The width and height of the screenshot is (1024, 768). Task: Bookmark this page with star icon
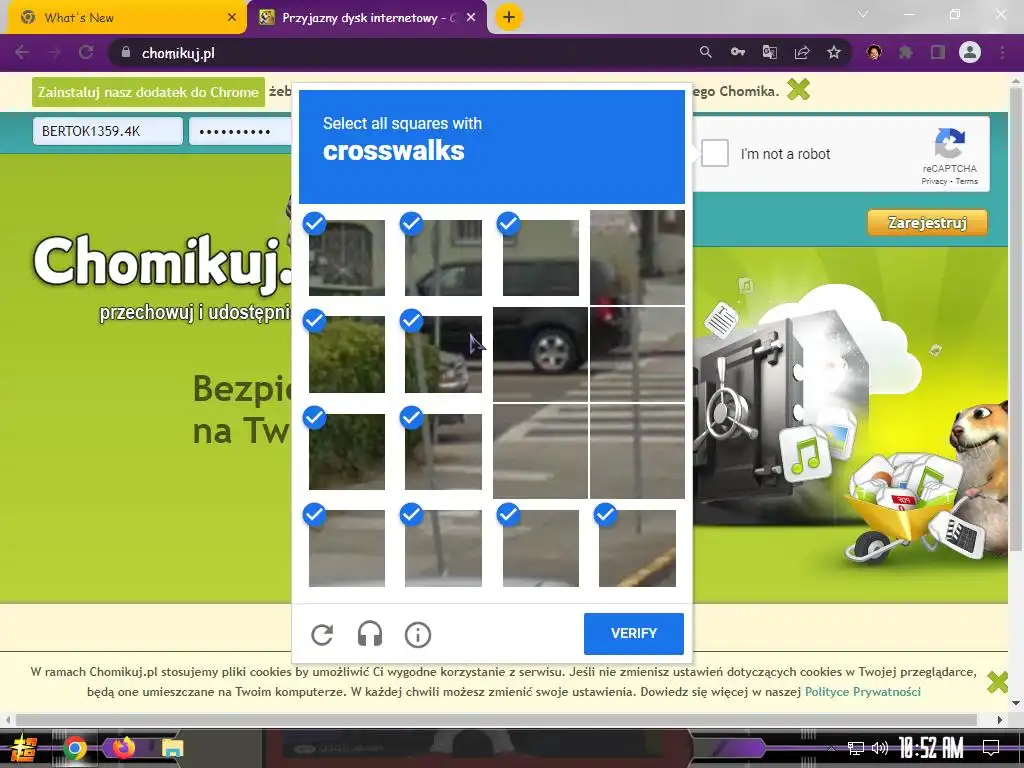pyautogui.click(x=833, y=52)
